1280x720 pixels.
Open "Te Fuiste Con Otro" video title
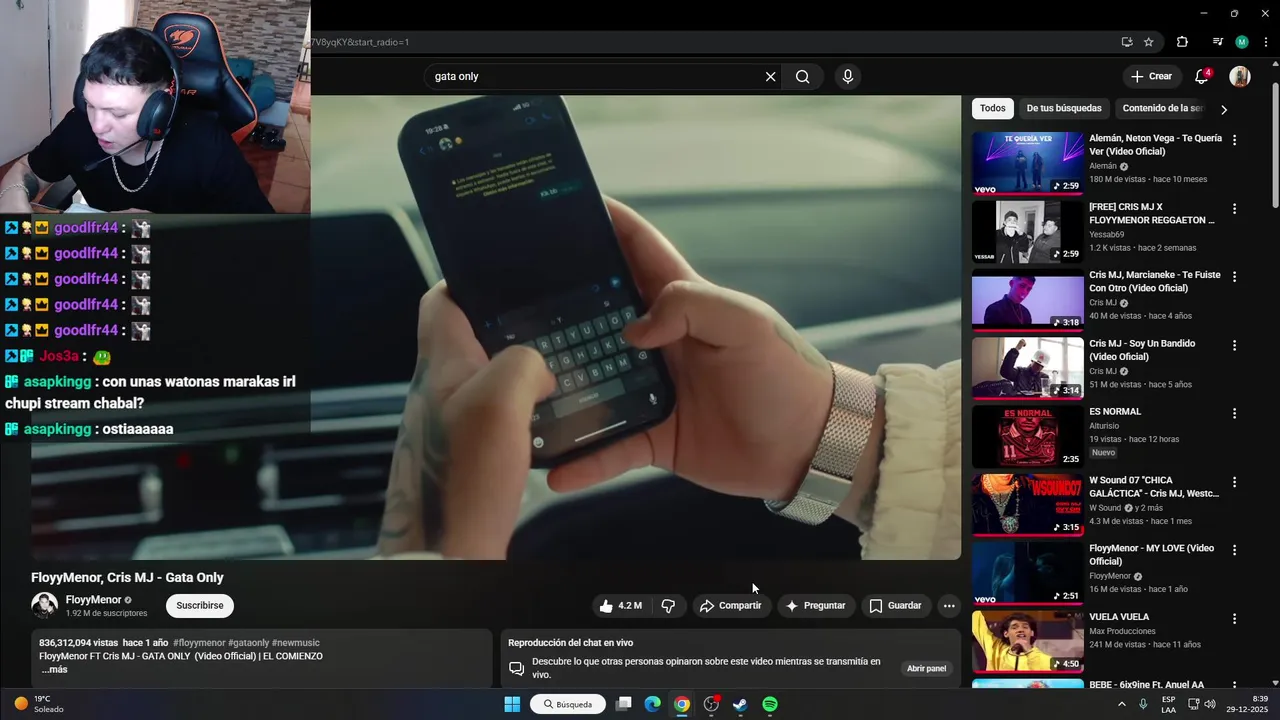pos(1155,281)
